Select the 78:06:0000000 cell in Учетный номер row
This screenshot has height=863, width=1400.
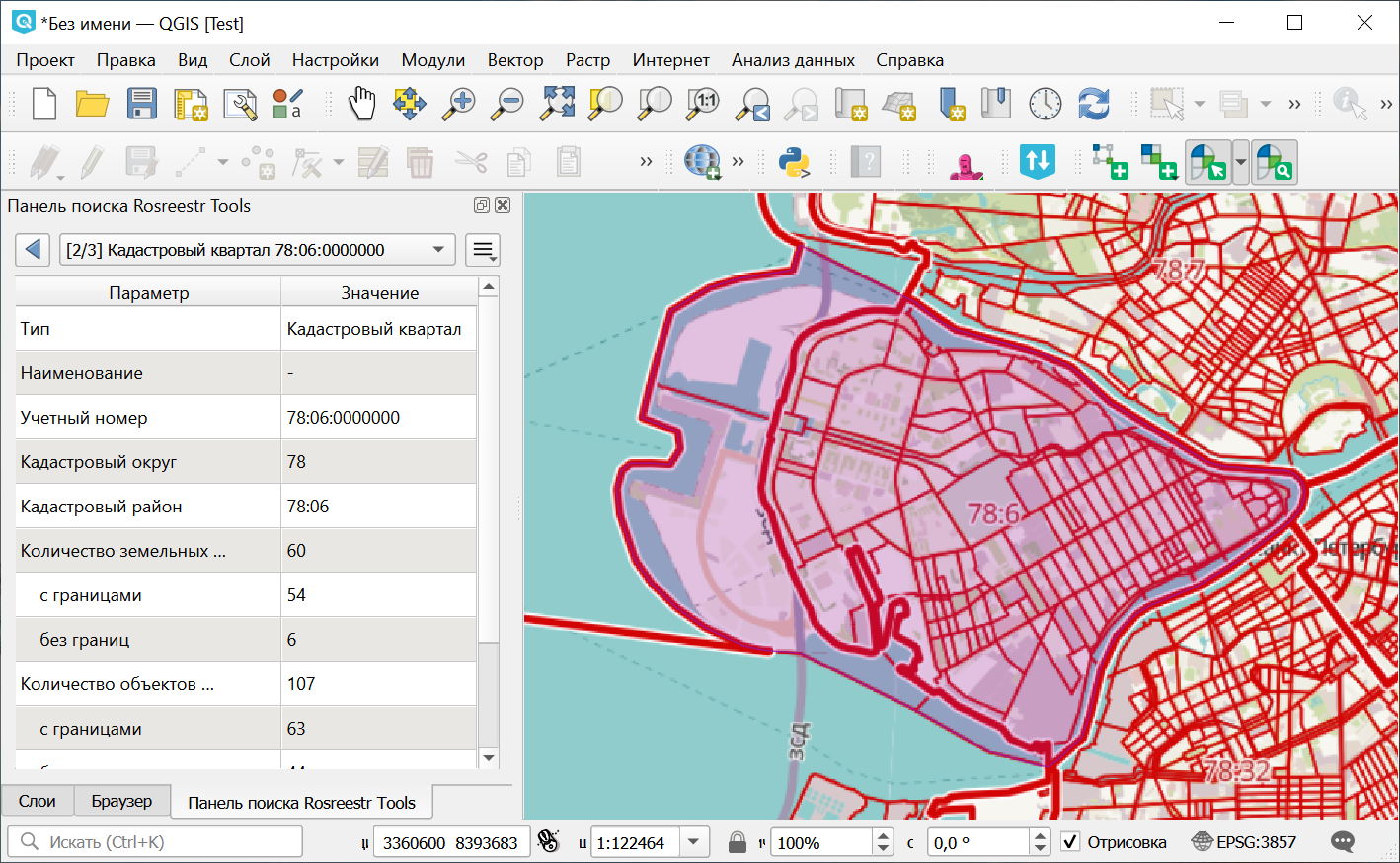pos(379,418)
